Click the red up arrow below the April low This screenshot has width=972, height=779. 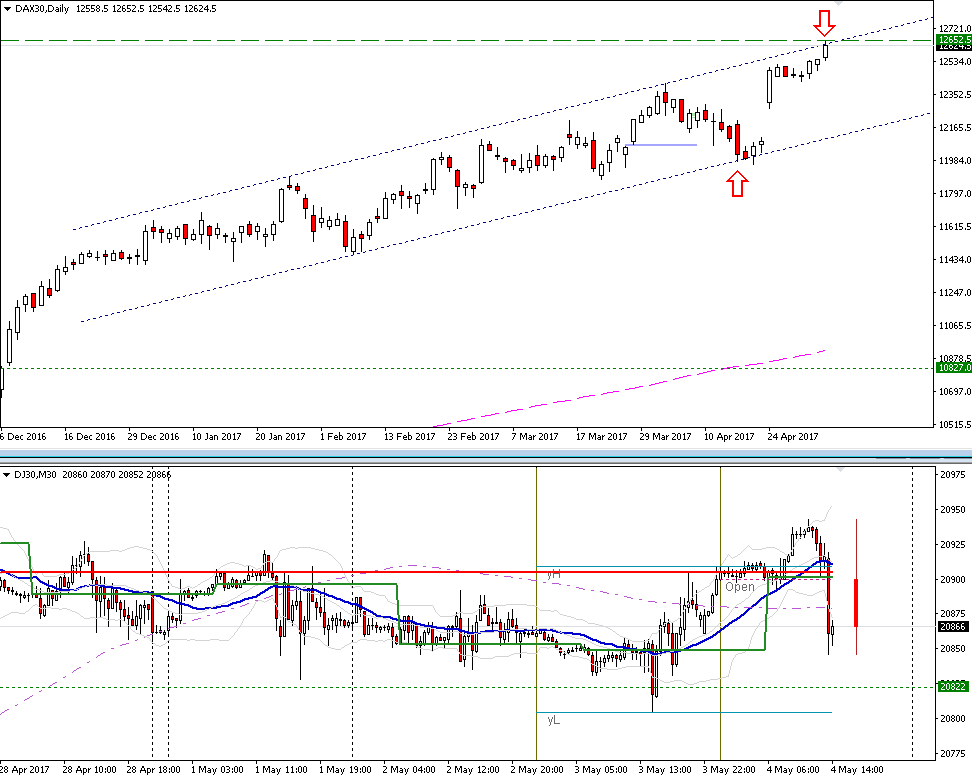coord(737,184)
